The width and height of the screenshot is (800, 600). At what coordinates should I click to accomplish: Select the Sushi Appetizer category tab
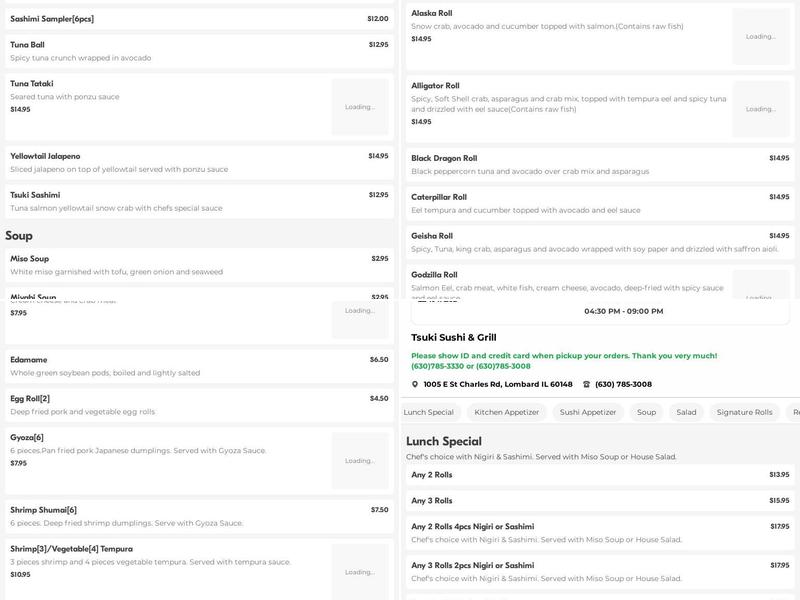click(x=588, y=412)
